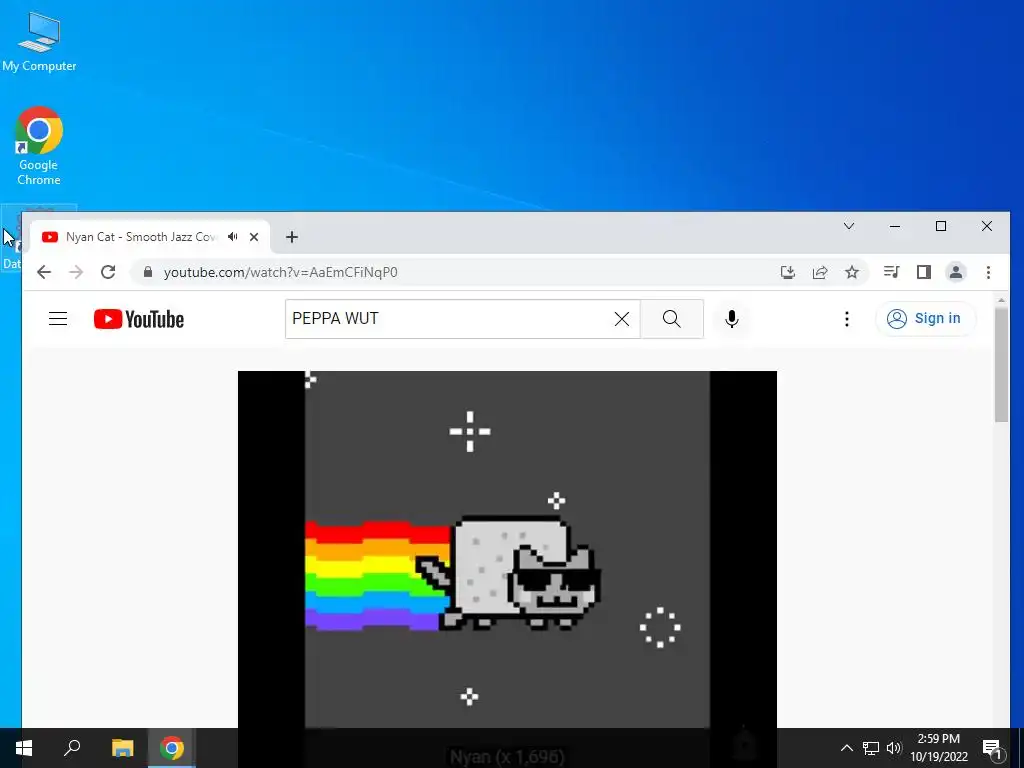Viewport: 1024px width, 768px height.
Task: Open the volume tray icon
Action: 893,748
